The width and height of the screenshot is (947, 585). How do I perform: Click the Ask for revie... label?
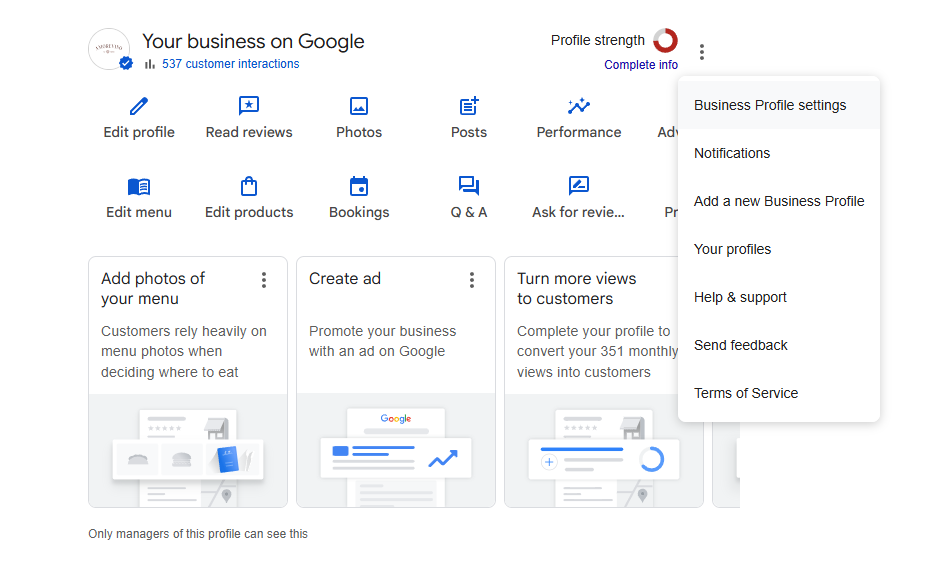click(x=578, y=213)
